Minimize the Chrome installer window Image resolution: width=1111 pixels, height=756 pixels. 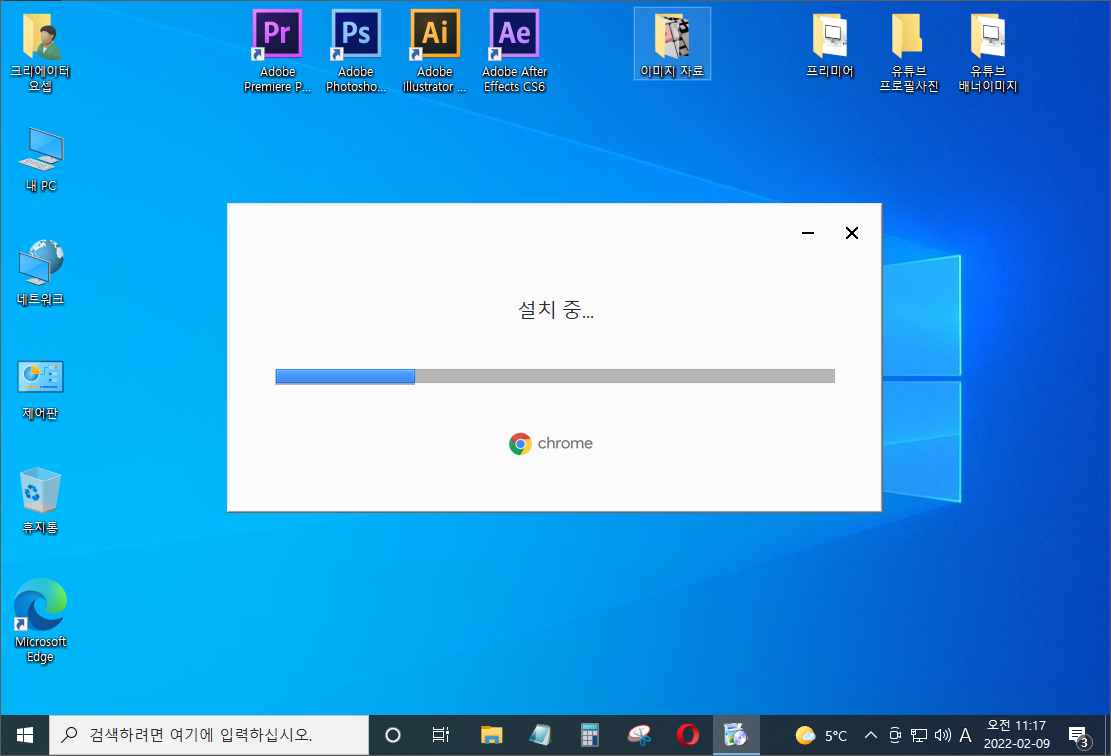pyautogui.click(x=808, y=233)
